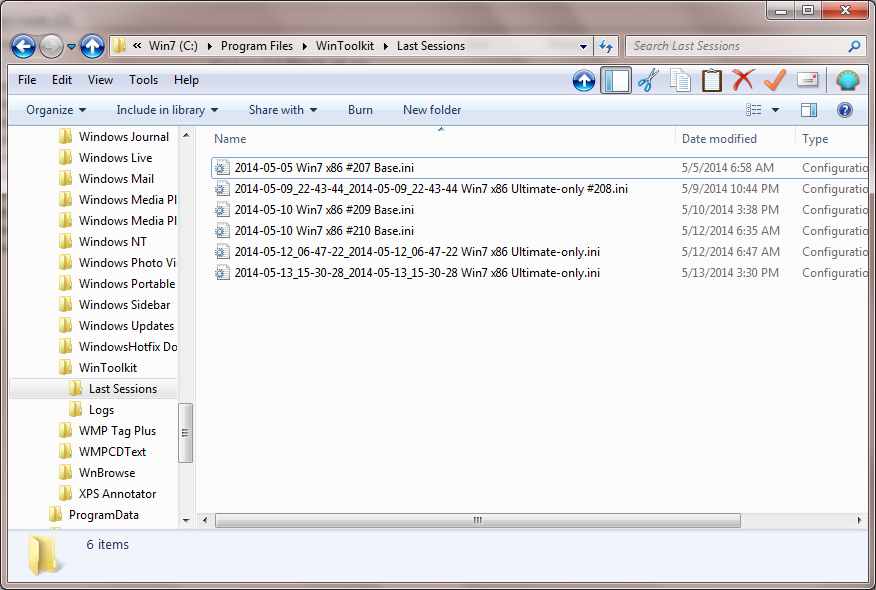The width and height of the screenshot is (876, 590).
Task: Click the icon of the #210 Base.ini file
Action: [222, 231]
